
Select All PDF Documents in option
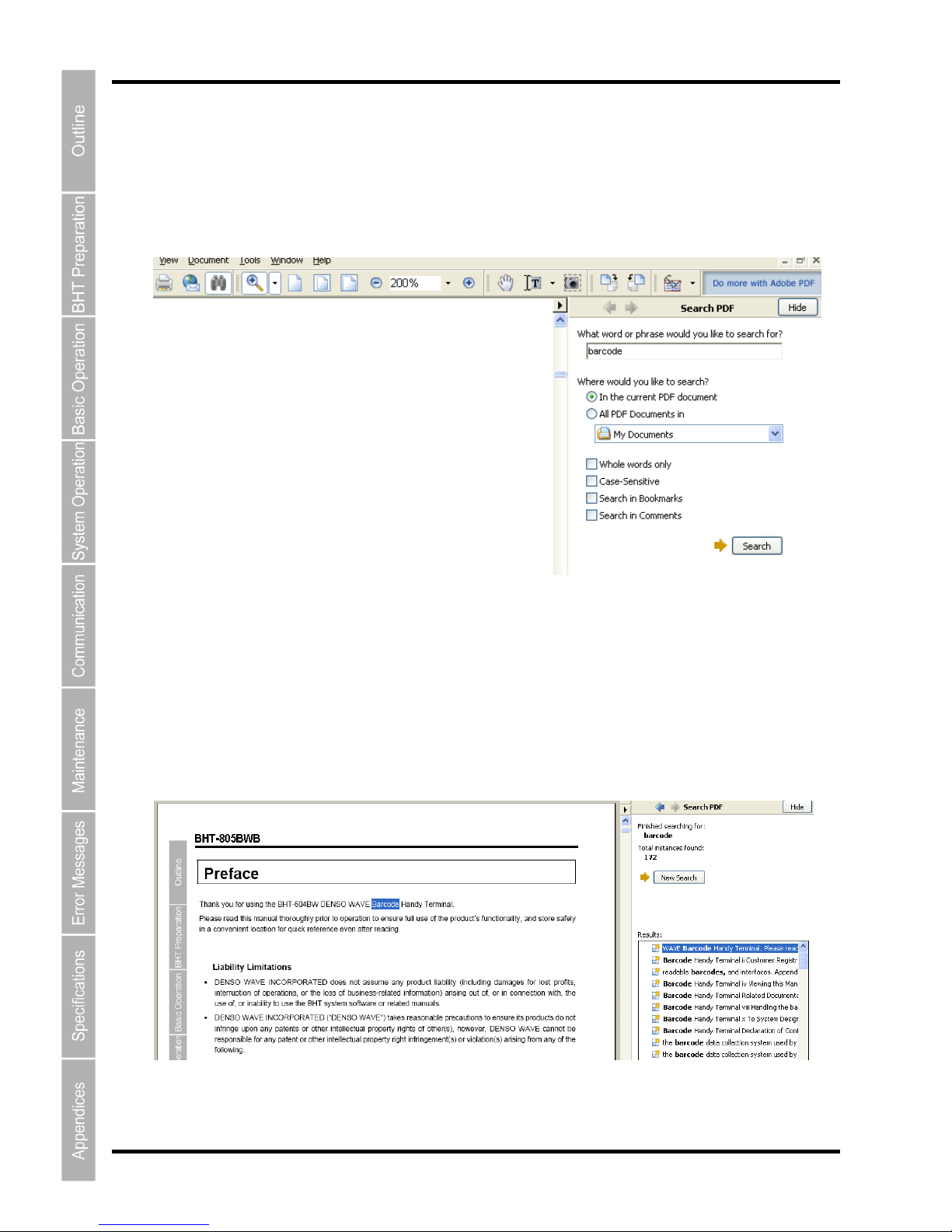click(591, 414)
